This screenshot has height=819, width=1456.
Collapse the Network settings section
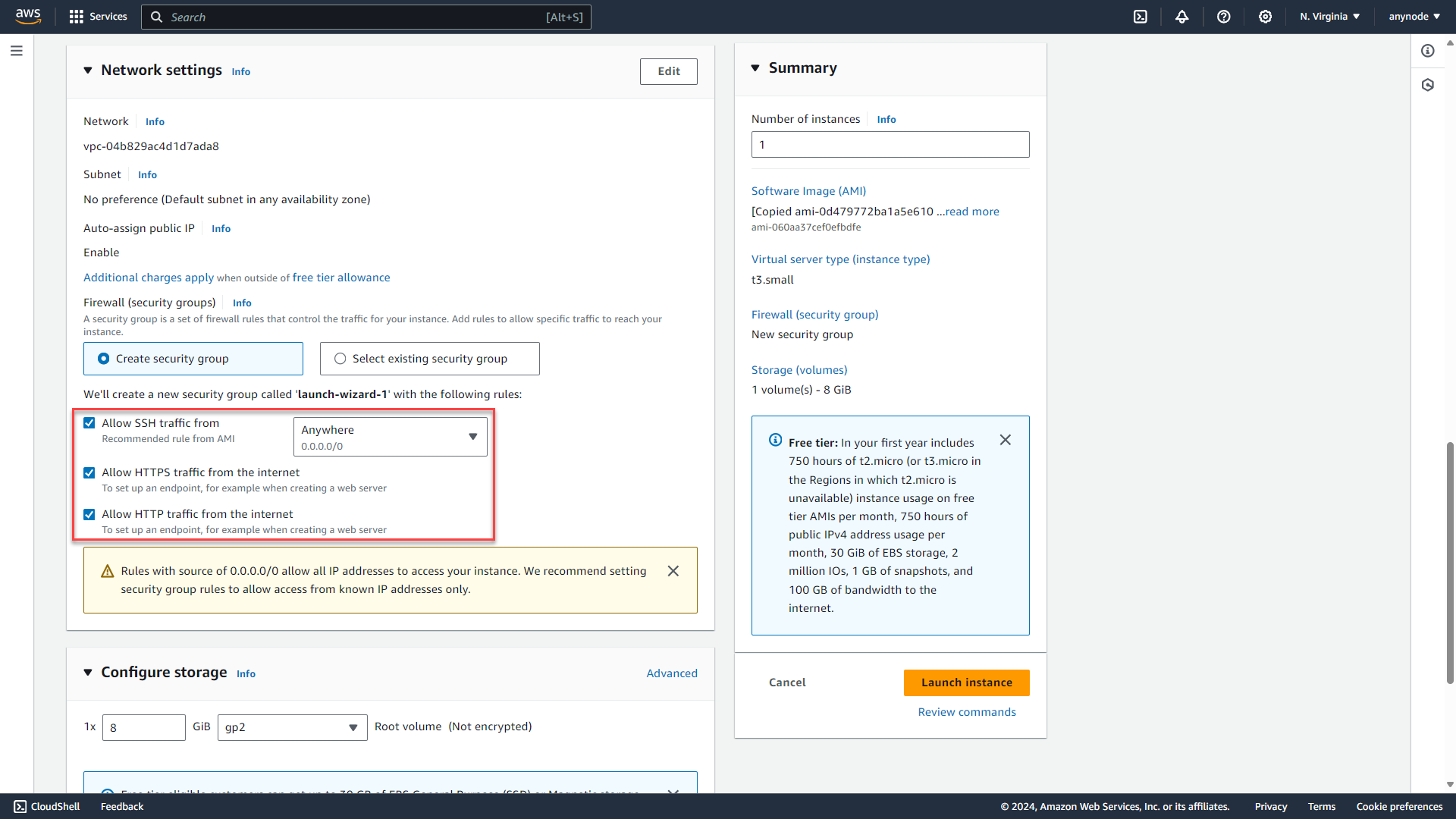click(x=88, y=70)
